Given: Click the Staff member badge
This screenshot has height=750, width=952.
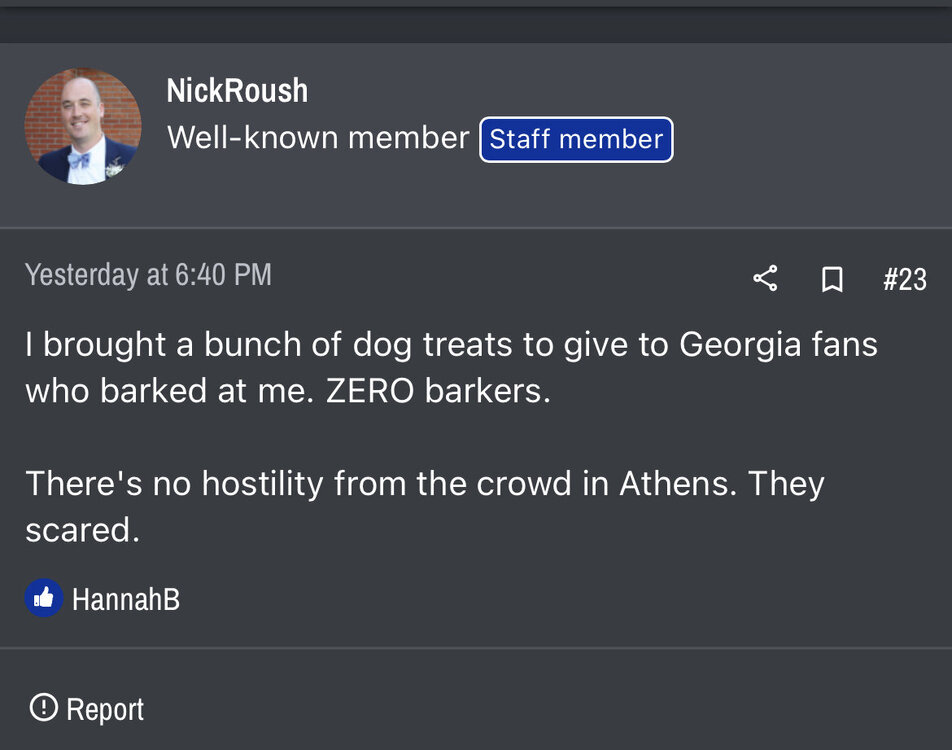Looking at the screenshot, I should point(576,139).
